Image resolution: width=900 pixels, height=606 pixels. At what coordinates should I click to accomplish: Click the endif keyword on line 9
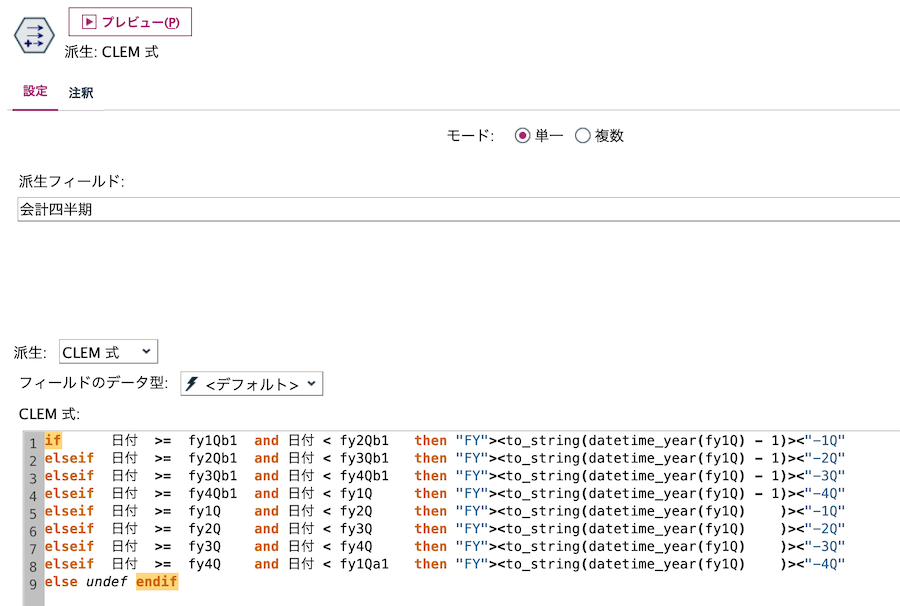[x=157, y=581]
